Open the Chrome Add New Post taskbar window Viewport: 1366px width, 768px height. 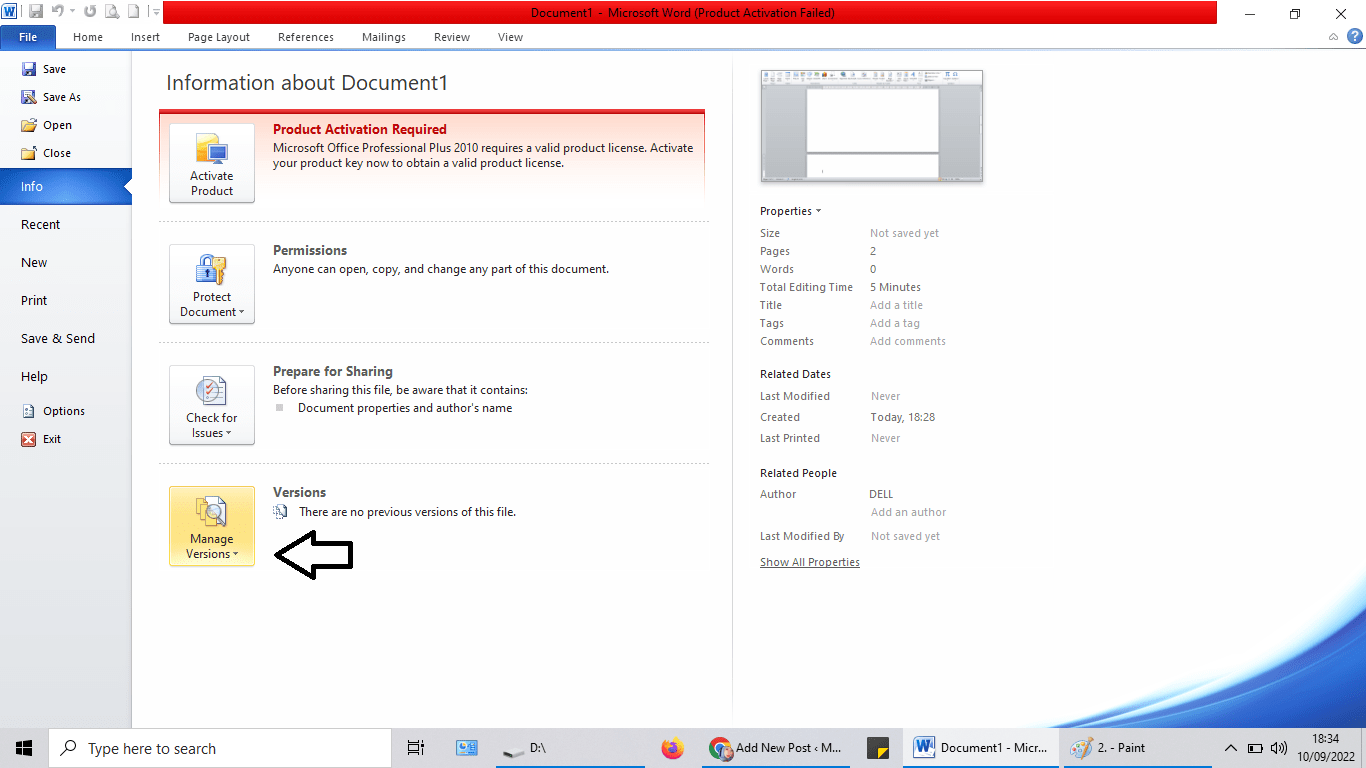[777, 748]
